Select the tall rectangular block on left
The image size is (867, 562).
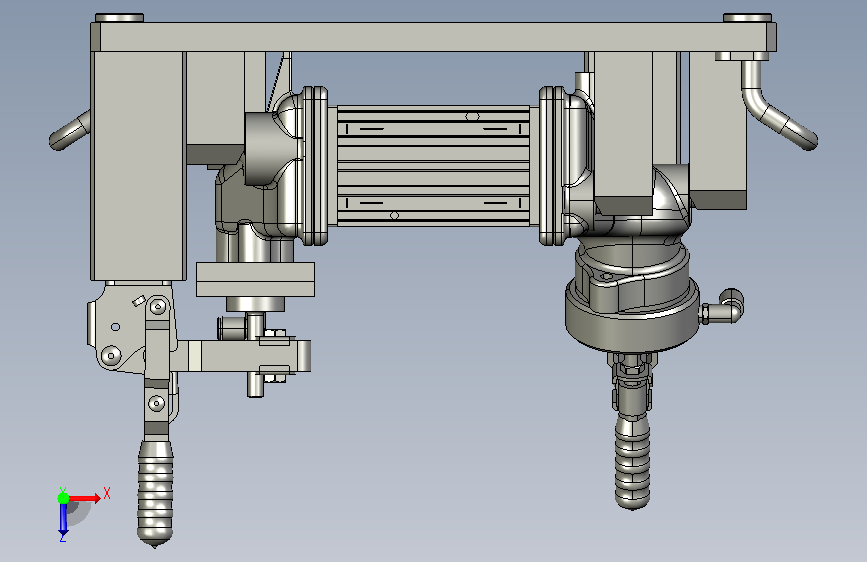[x=138, y=166]
